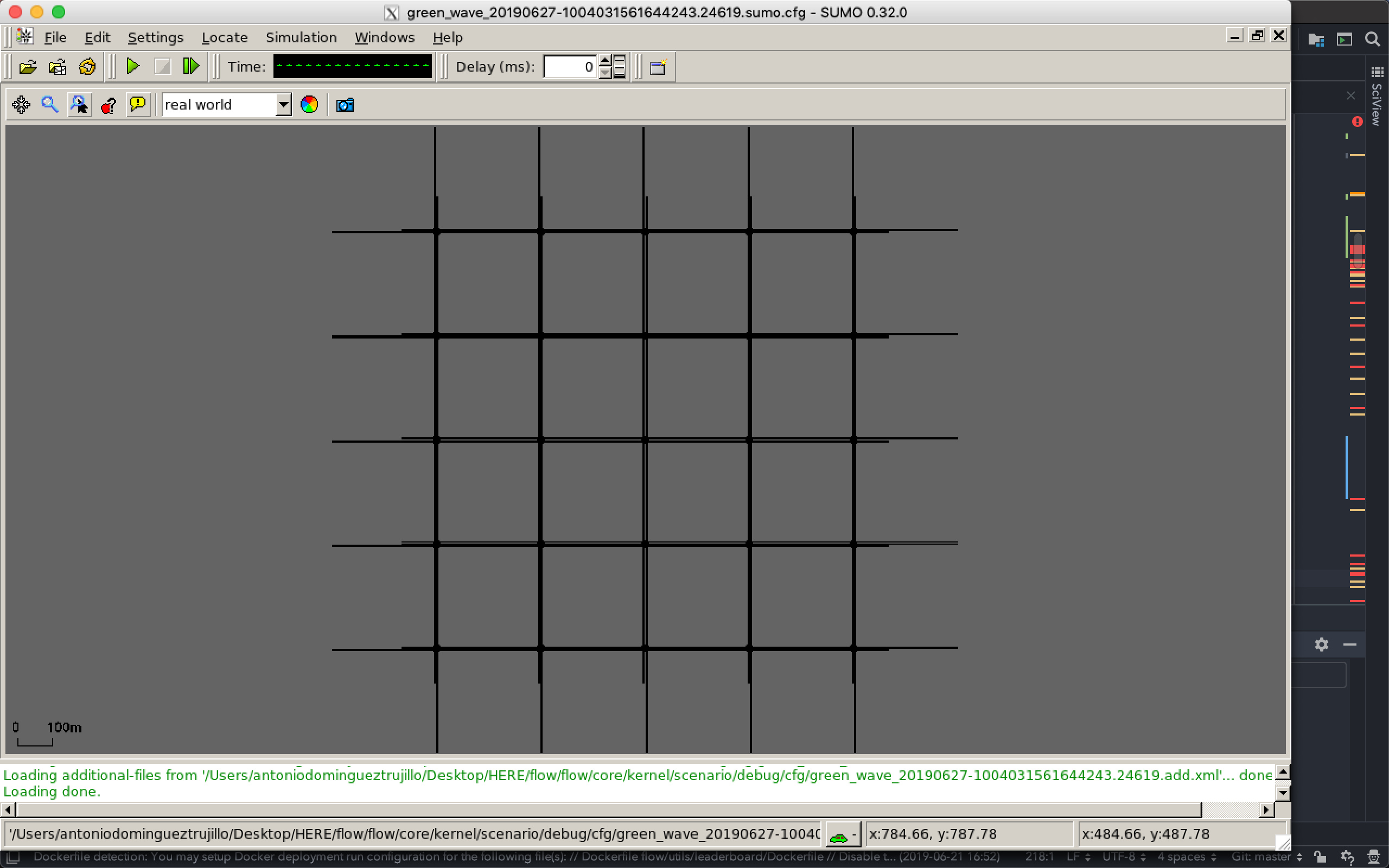
Task: Open the Edit menu
Action: (x=97, y=37)
